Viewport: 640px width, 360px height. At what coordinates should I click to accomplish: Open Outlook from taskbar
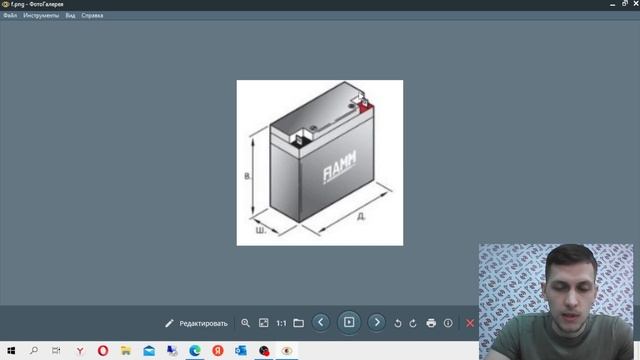coord(241,351)
